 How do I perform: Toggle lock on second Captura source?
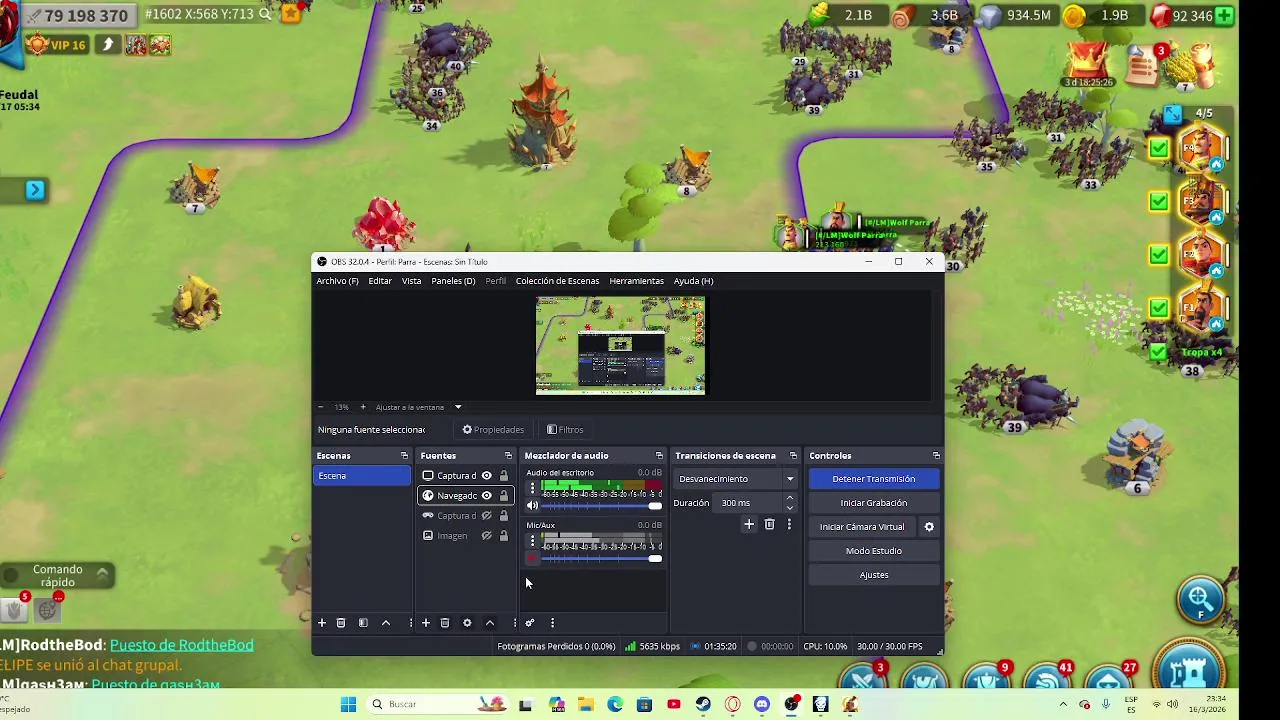[x=504, y=516]
